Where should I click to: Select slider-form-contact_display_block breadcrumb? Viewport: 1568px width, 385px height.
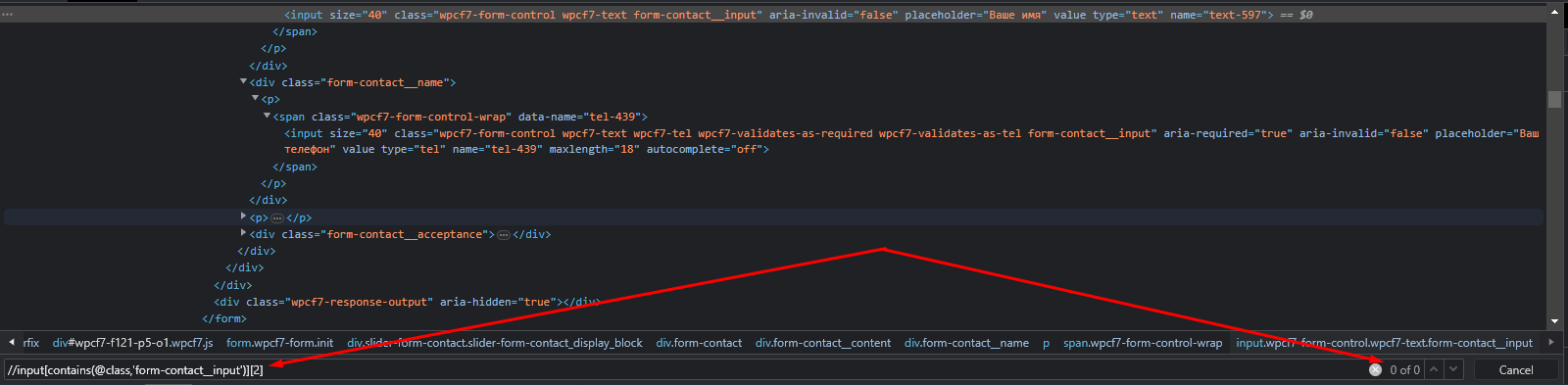[x=495, y=343]
